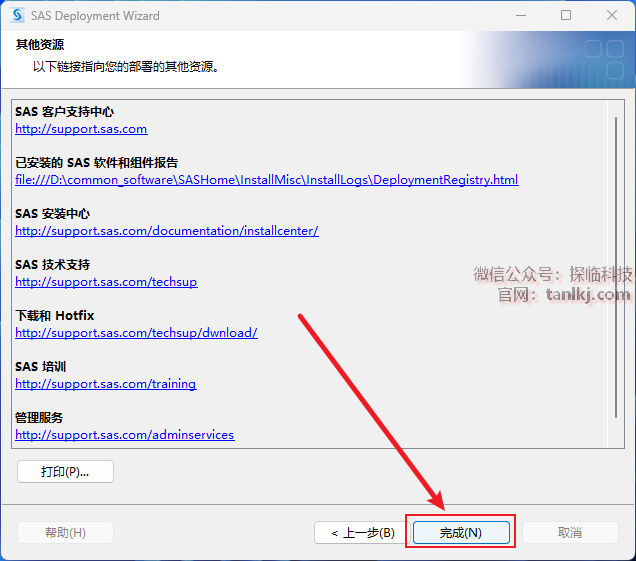Click the '以下链接指向您的部署的其他资源。' description
The image size is (636, 561).
[x=126, y=67]
